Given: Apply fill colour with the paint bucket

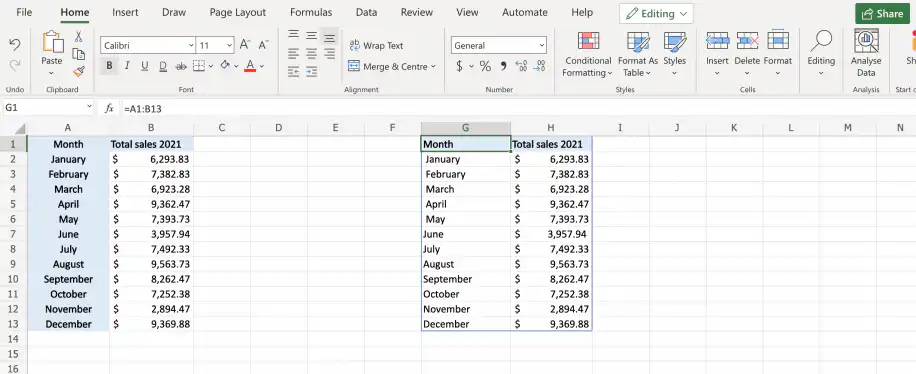Looking at the screenshot, I should [x=225, y=66].
